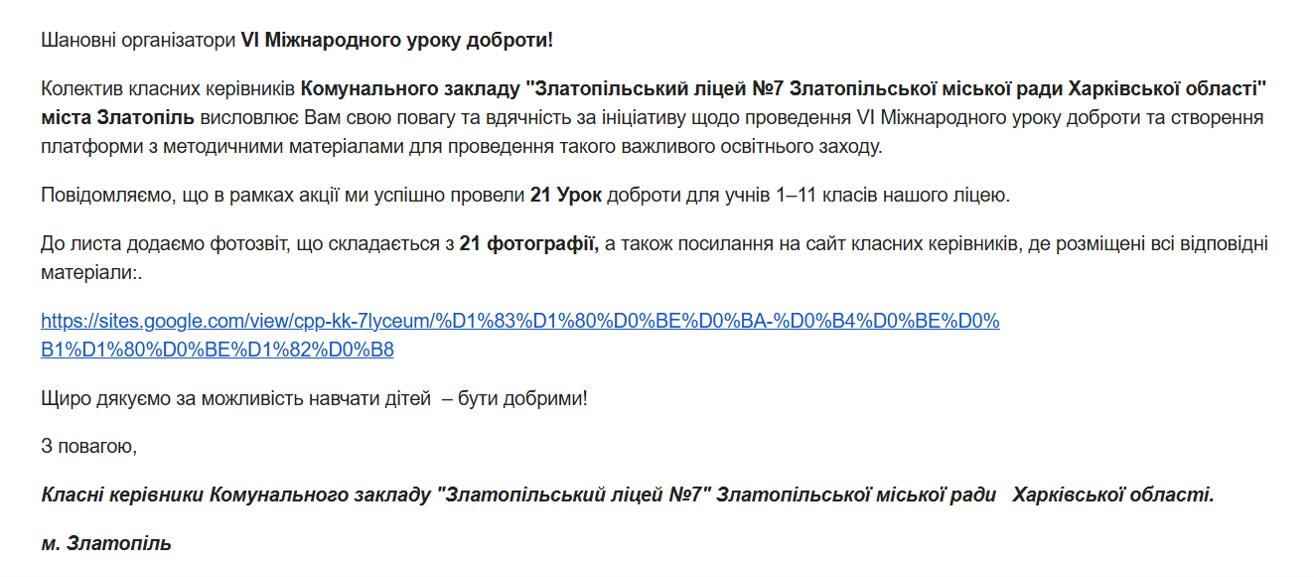This screenshot has width=1314, height=577.
Task: Click the closing line "З повагою,"
Action: 89,447
